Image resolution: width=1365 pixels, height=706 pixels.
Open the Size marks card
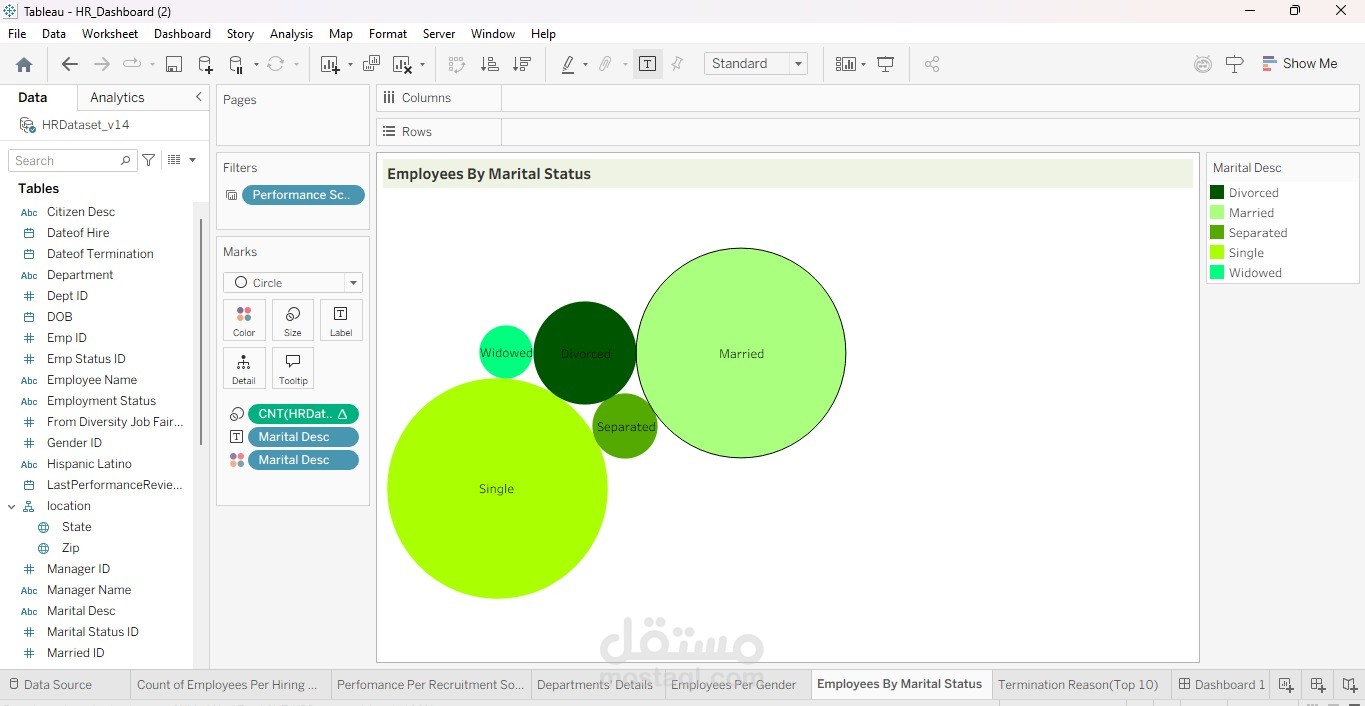point(292,320)
